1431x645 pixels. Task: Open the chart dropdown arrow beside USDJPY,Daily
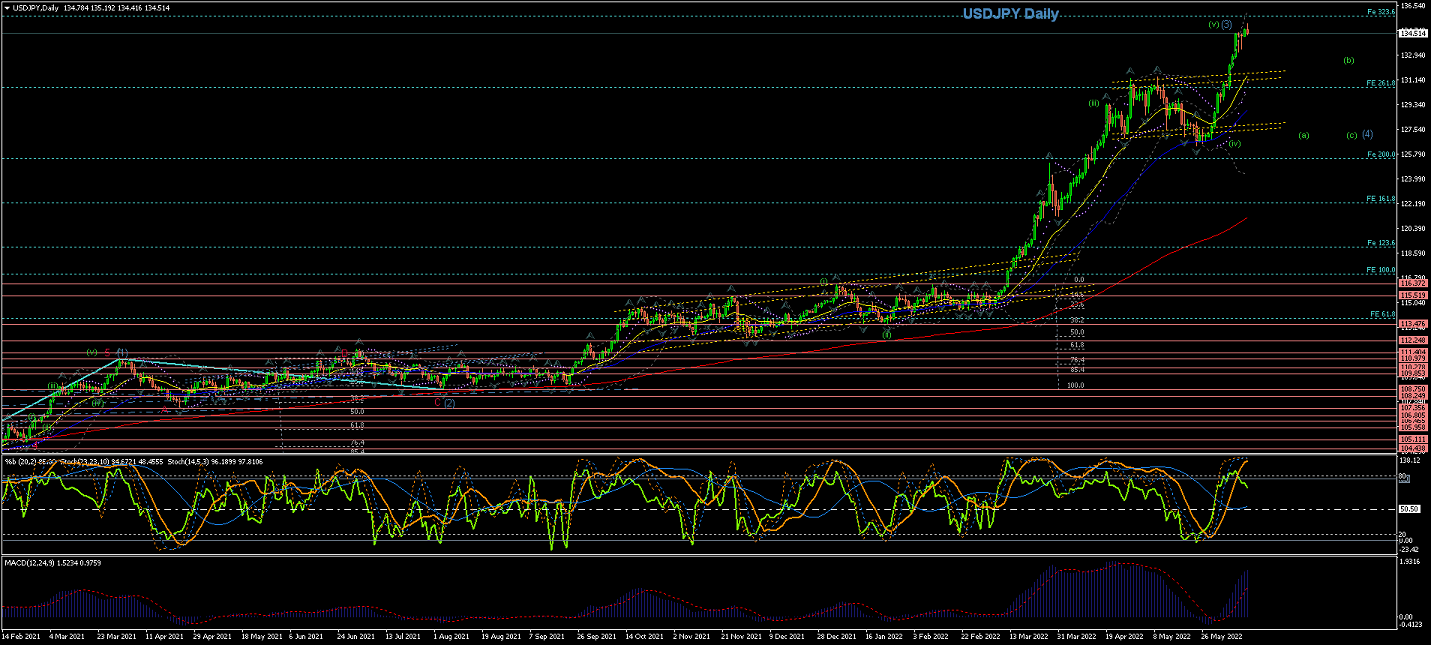tap(6, 7)
